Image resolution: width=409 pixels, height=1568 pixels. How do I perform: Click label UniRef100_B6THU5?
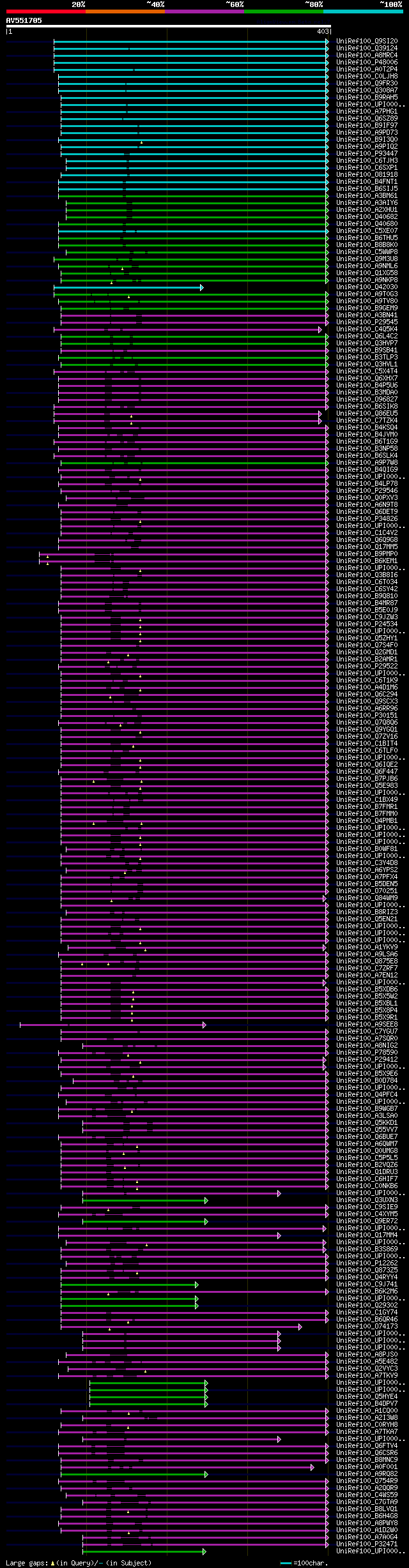point(367,237)
